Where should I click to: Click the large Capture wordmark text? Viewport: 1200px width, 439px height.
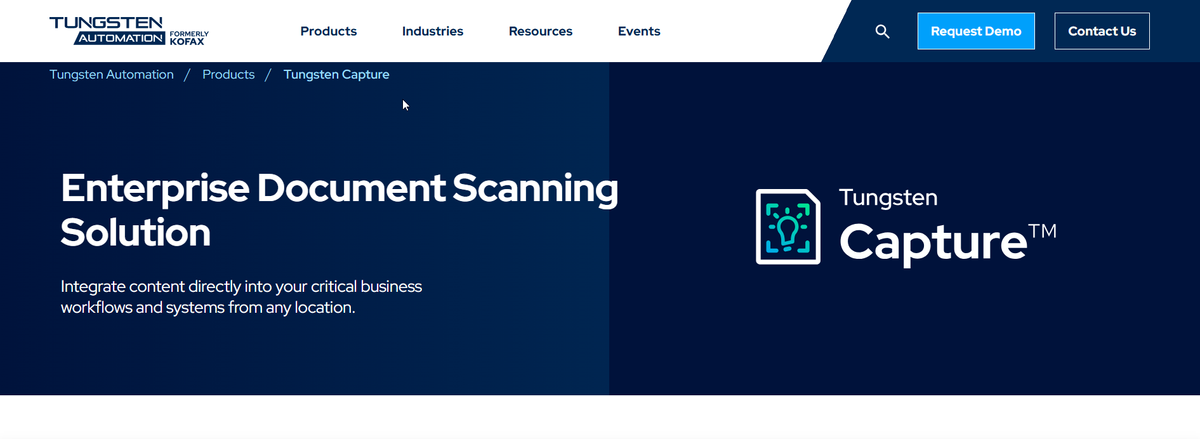(x=933, y=241)
